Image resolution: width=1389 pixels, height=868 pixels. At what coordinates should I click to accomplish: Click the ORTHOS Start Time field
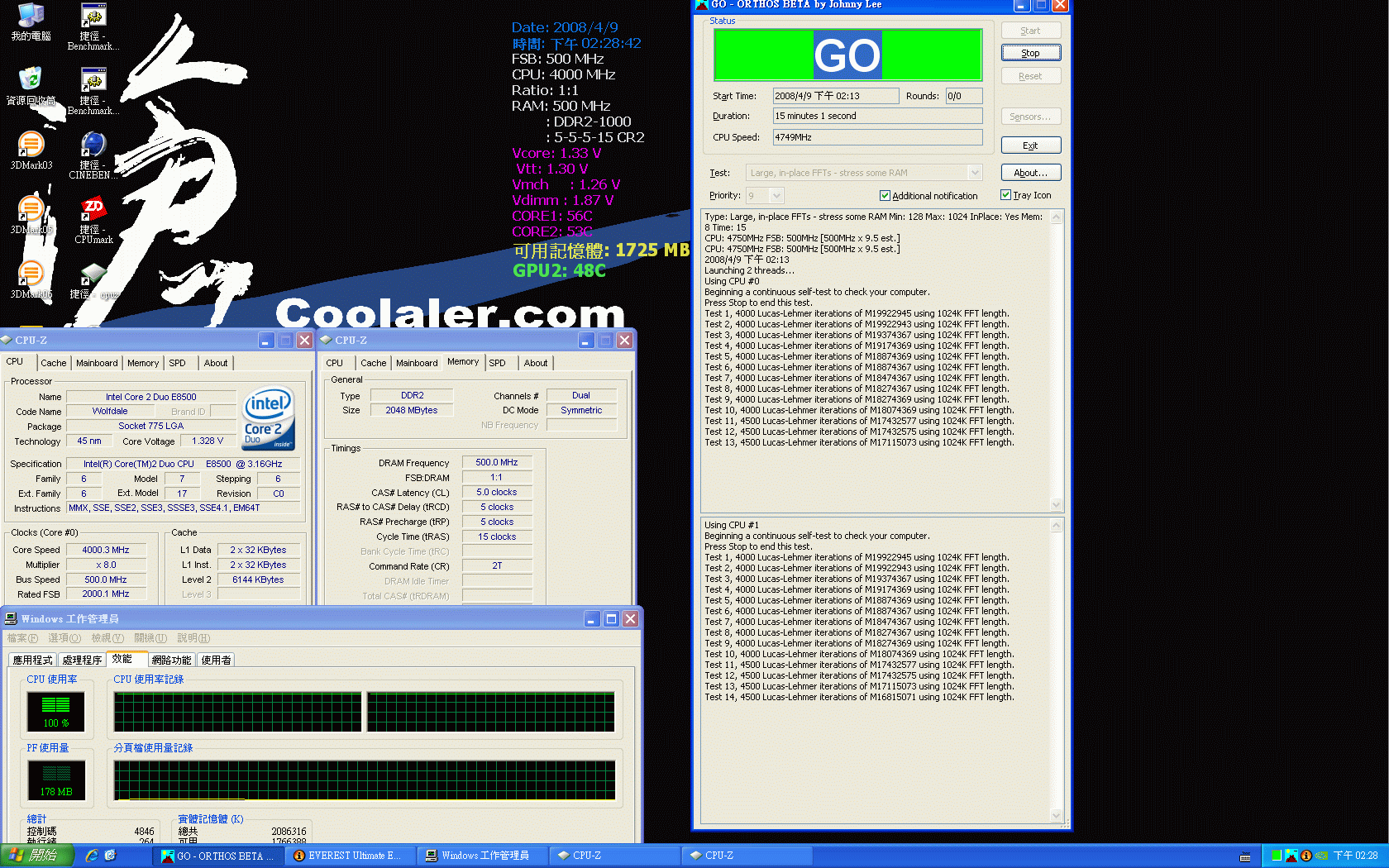pyautogui.click(x=836, y=96)
